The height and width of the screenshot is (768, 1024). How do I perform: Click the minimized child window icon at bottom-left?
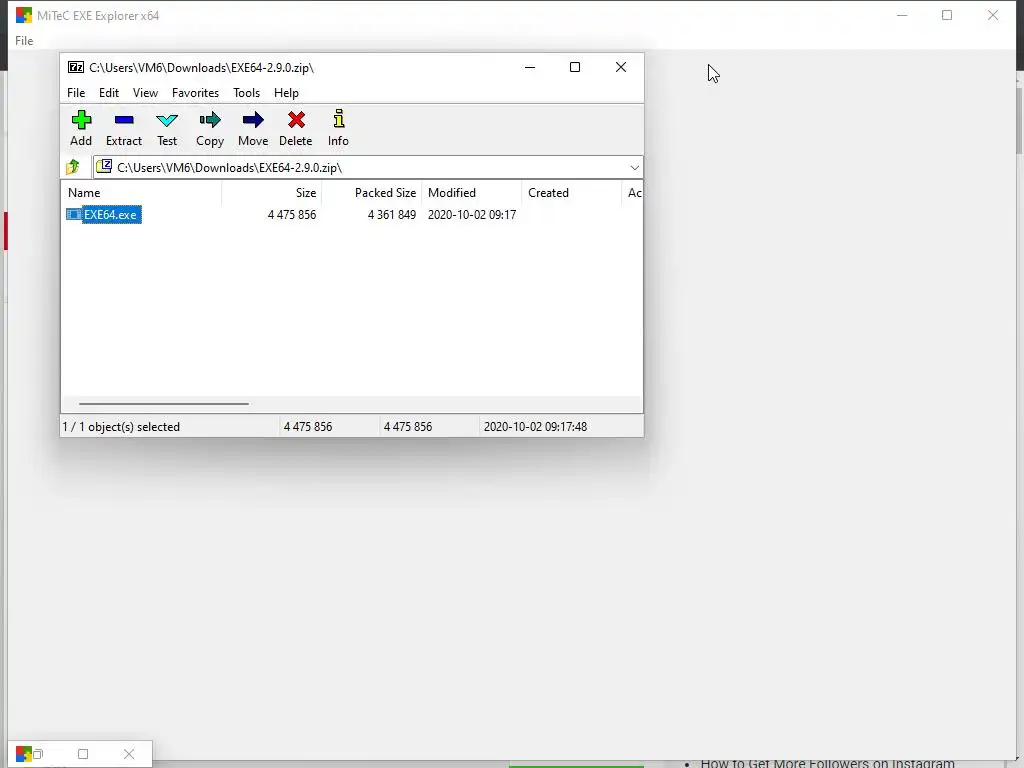pyautogui.click(x=24, y=754)
